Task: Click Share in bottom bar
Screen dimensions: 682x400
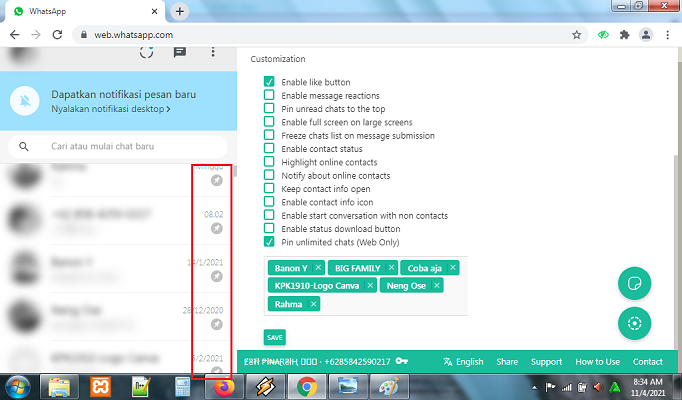Action: (x=507, y=362)
